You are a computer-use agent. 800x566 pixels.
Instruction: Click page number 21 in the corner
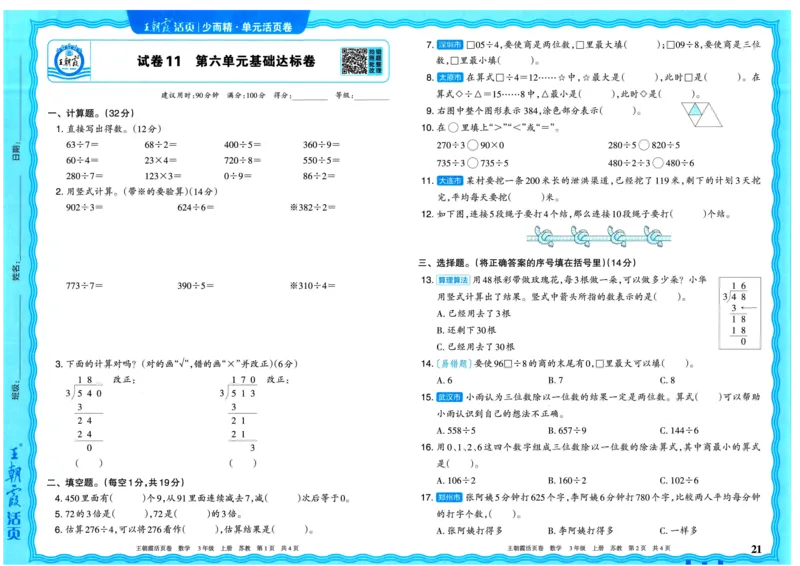[757, 549]
